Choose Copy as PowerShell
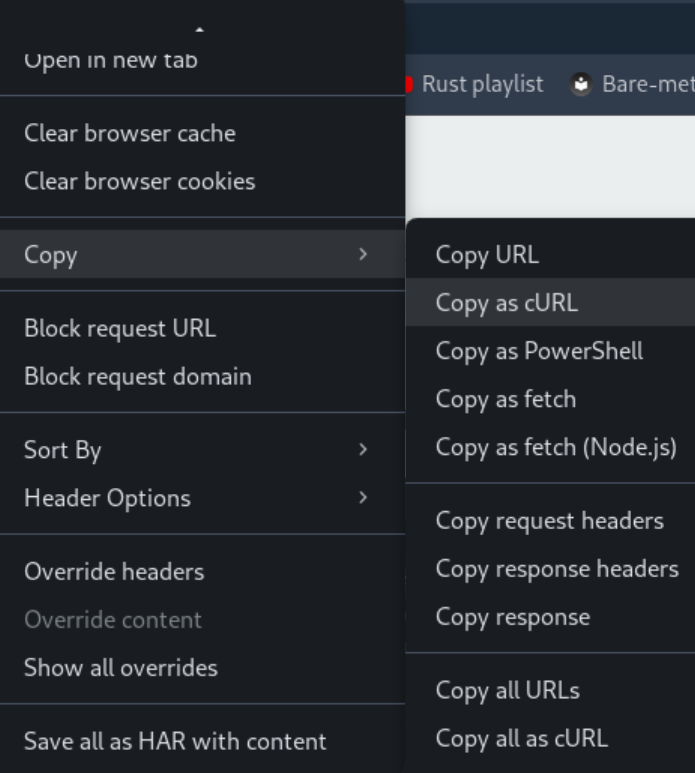This screenshot has height=773, width=695. [539, 351]
